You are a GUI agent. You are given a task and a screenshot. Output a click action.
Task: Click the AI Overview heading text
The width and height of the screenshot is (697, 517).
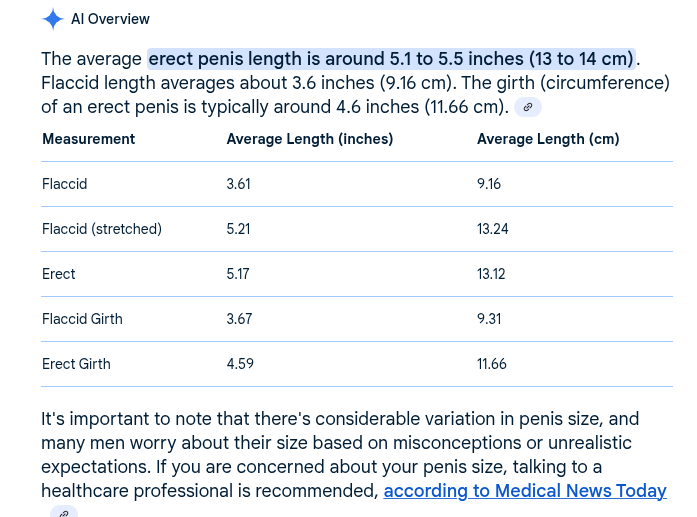(x=110, y=19)
